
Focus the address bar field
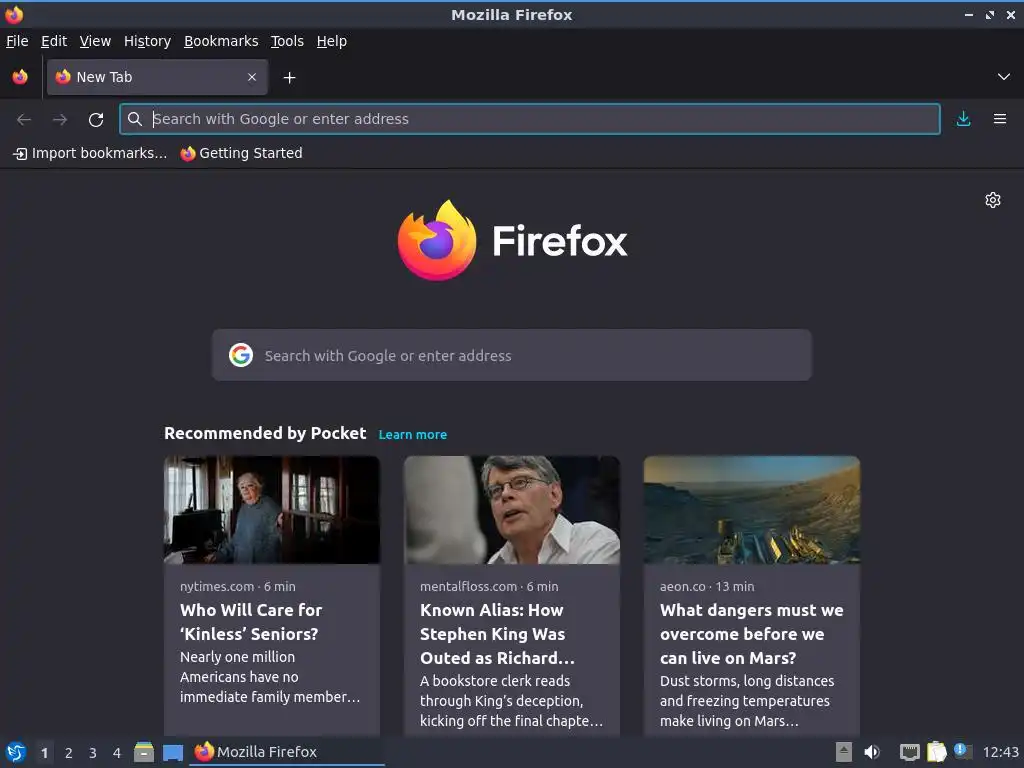(530, 119)
